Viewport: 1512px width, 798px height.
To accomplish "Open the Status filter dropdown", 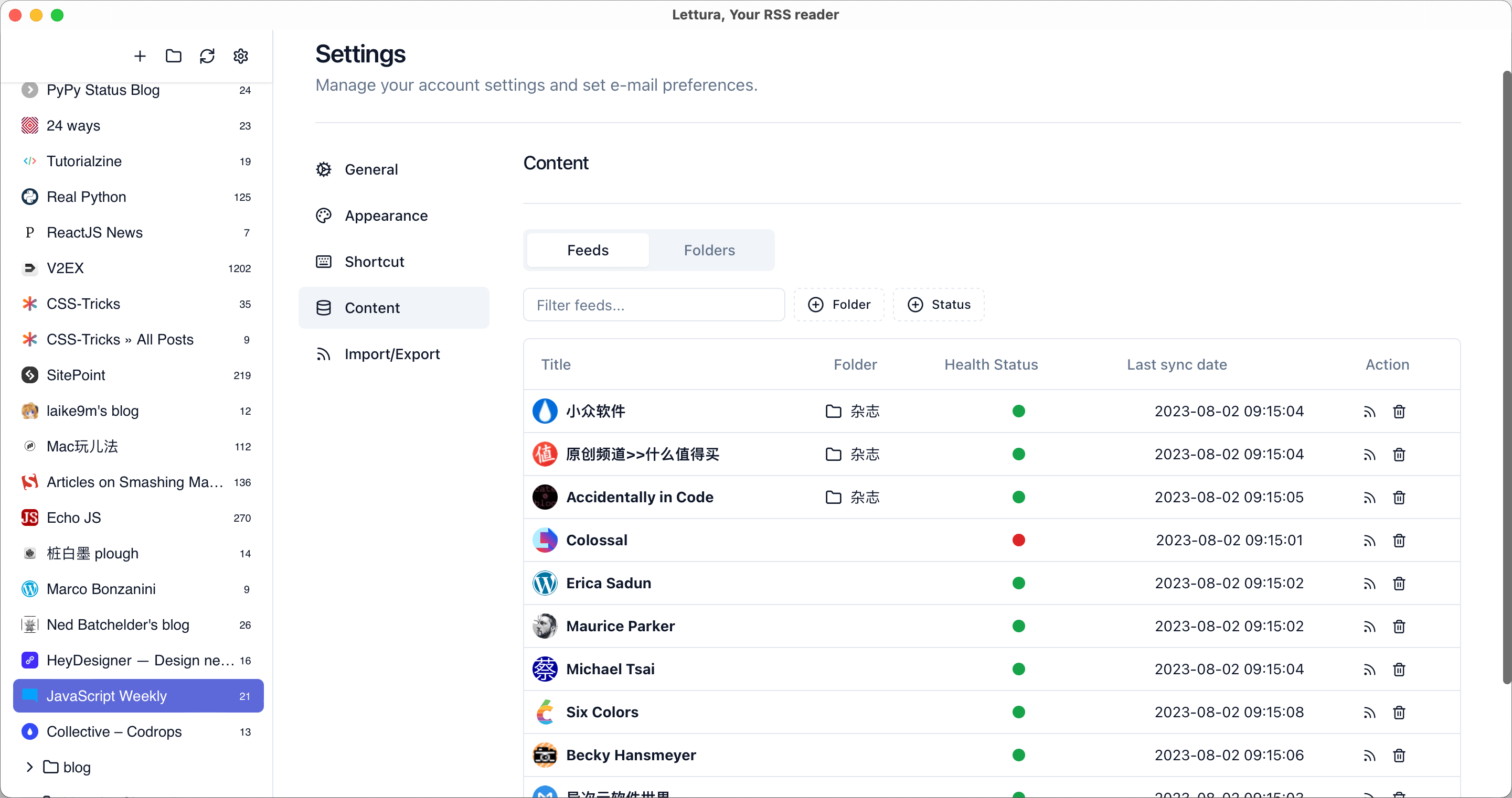I will pyautogui.click(x=939, y=305).
